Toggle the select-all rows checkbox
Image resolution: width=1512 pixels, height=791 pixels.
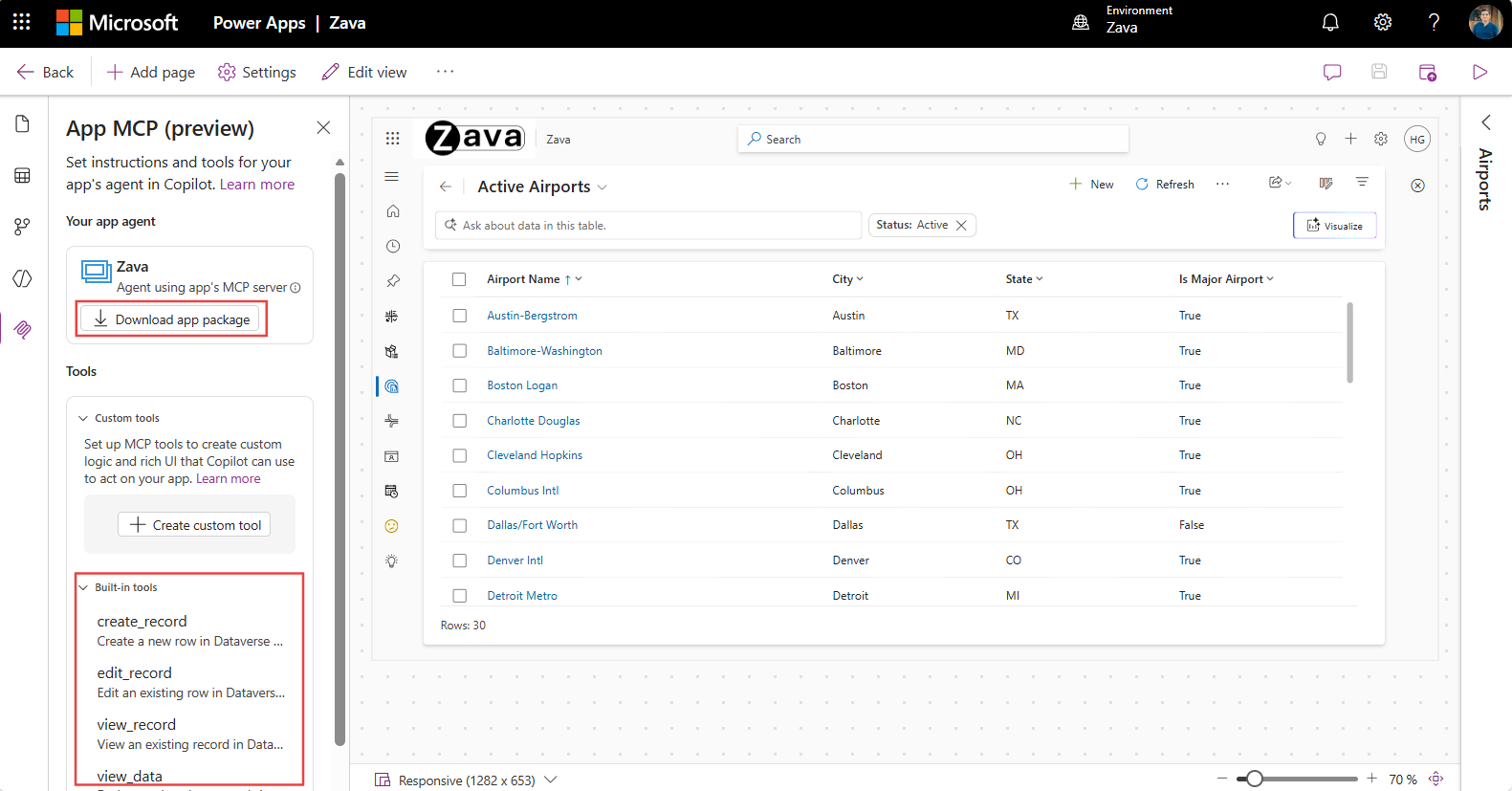459,279
